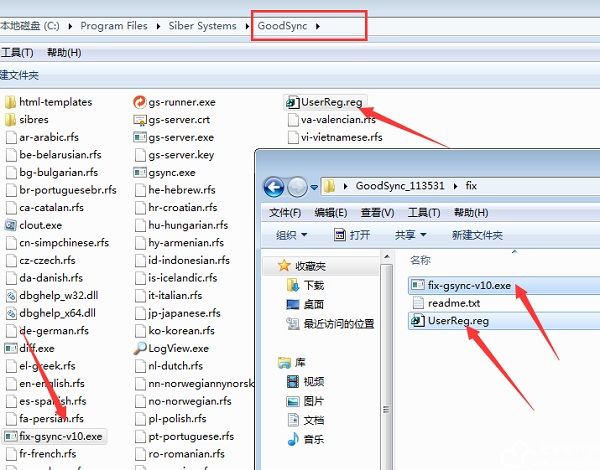Click scroll-up arrow of sidebar scrollbar
This screenshot has width=600, height=470.
point(386,256)
